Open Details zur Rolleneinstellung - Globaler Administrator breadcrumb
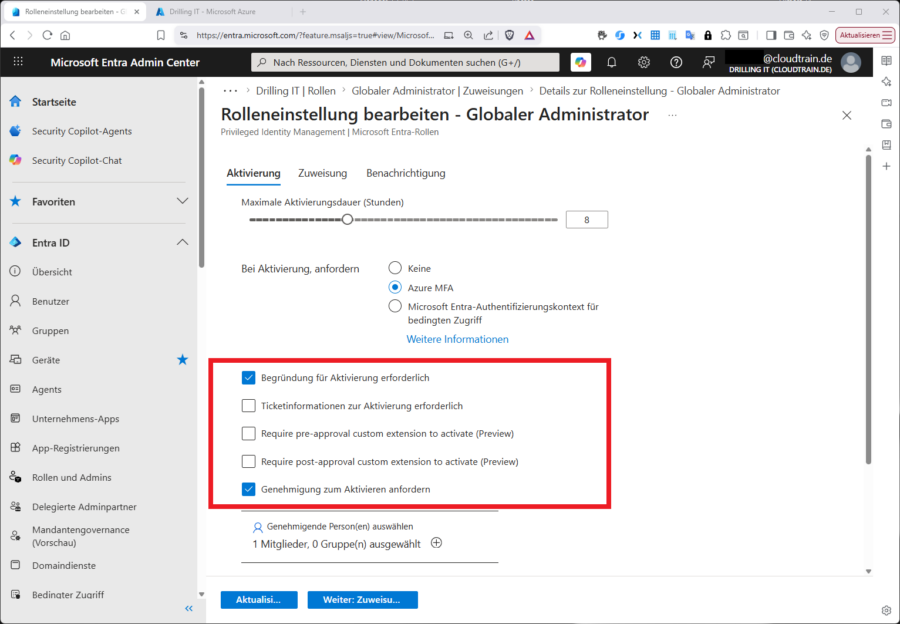The height and width of the screenshot is (624, 900). click(x=660, y=91)
